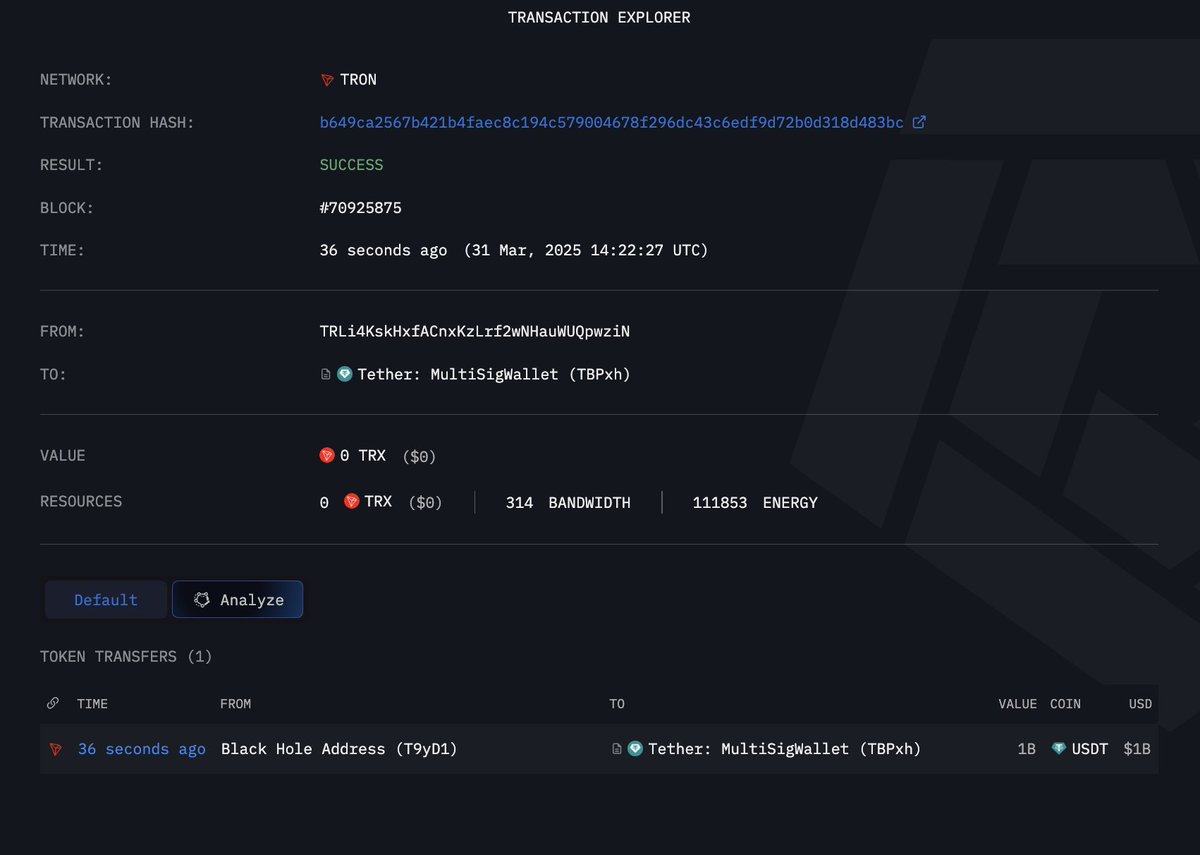Open the external link icon beside the hash

point(919,122)
